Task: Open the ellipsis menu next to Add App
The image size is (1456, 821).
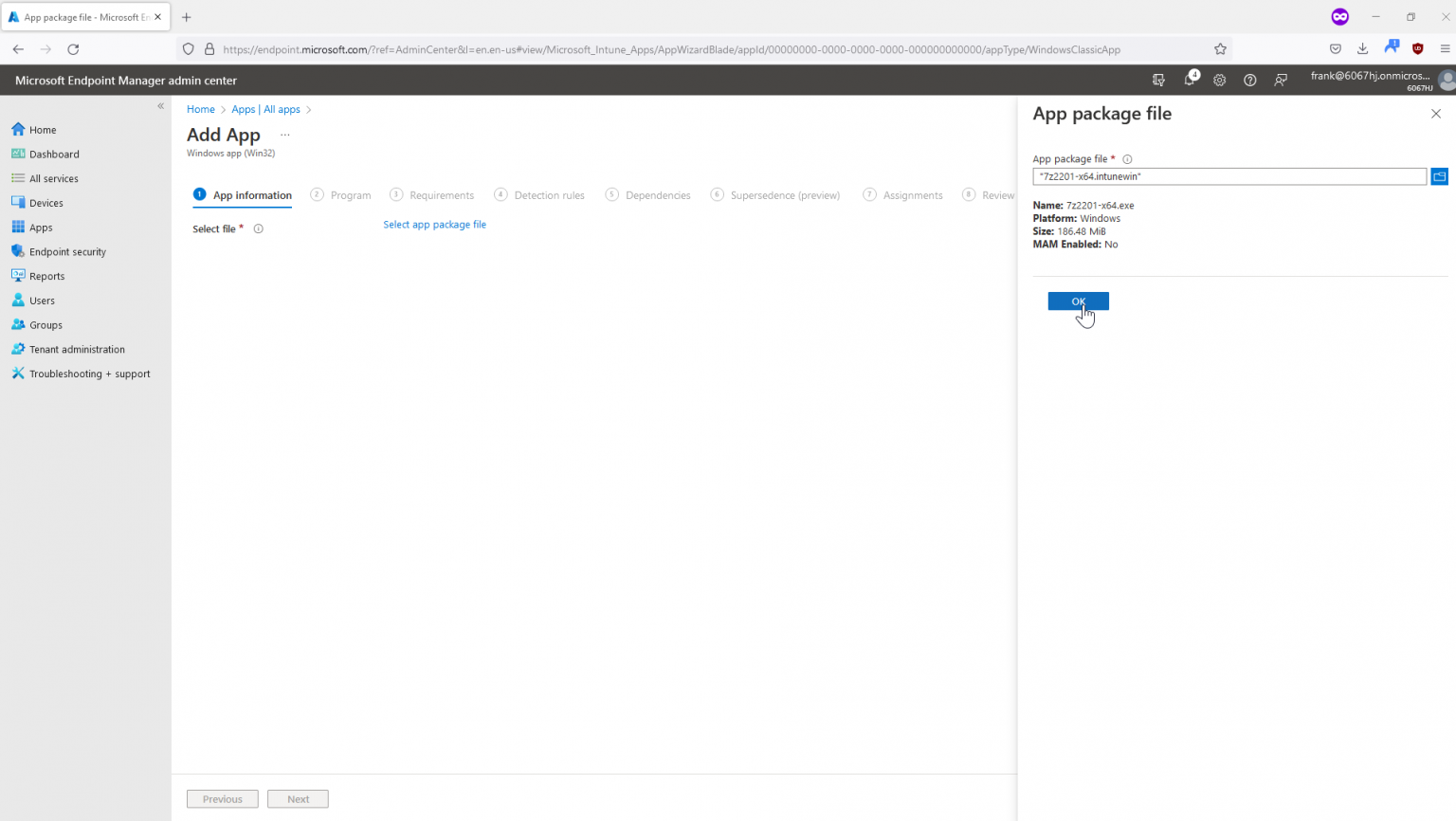Action: pyautogui.click(x=284, y=135)
